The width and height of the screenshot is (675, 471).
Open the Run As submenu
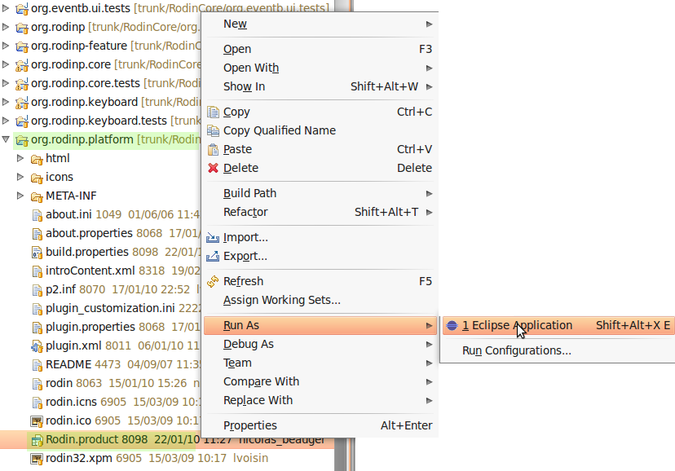coord(319,325)
